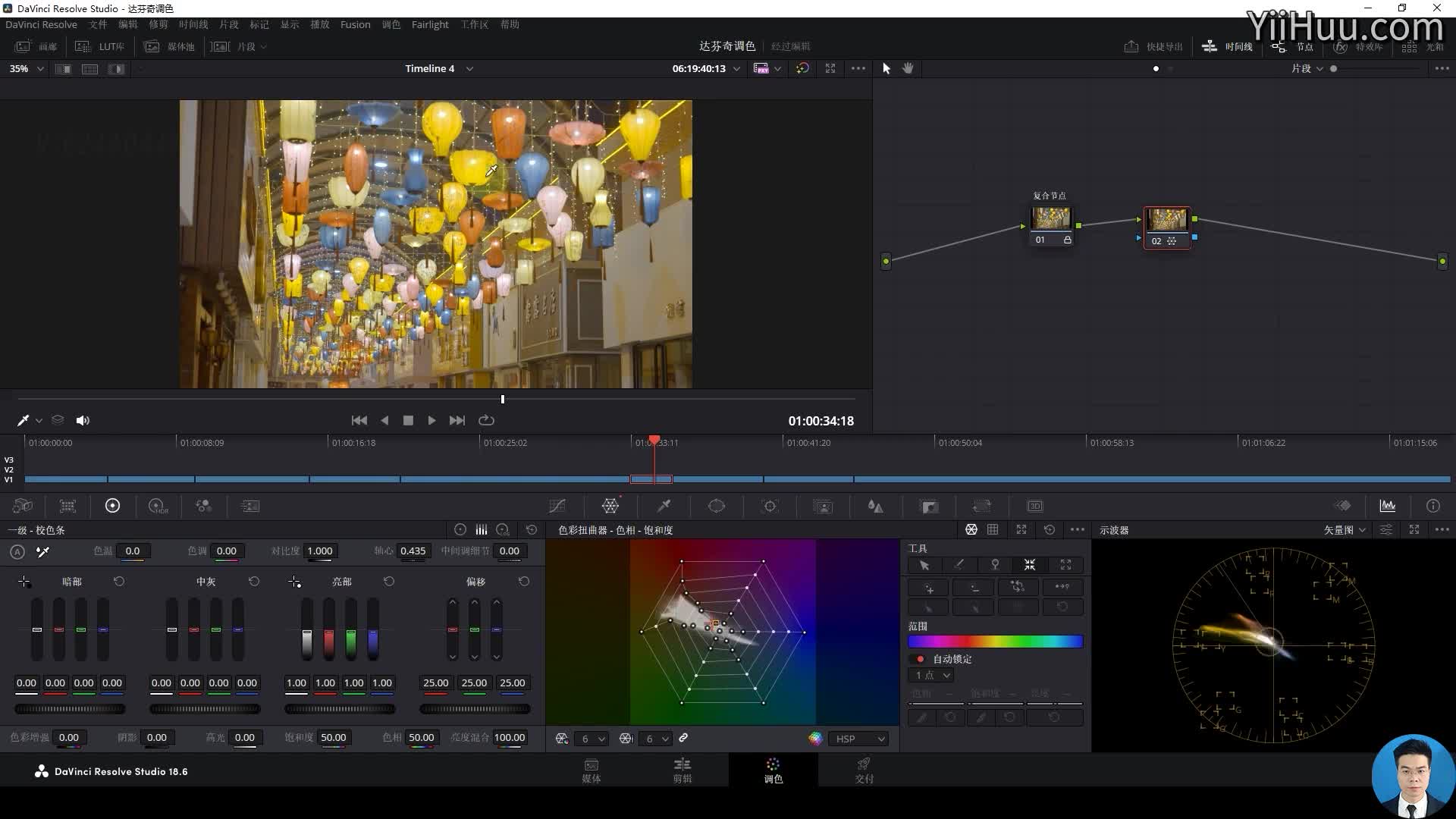Select the Color Warper palette
This screenshot has height=819, width=1456.
610,506
